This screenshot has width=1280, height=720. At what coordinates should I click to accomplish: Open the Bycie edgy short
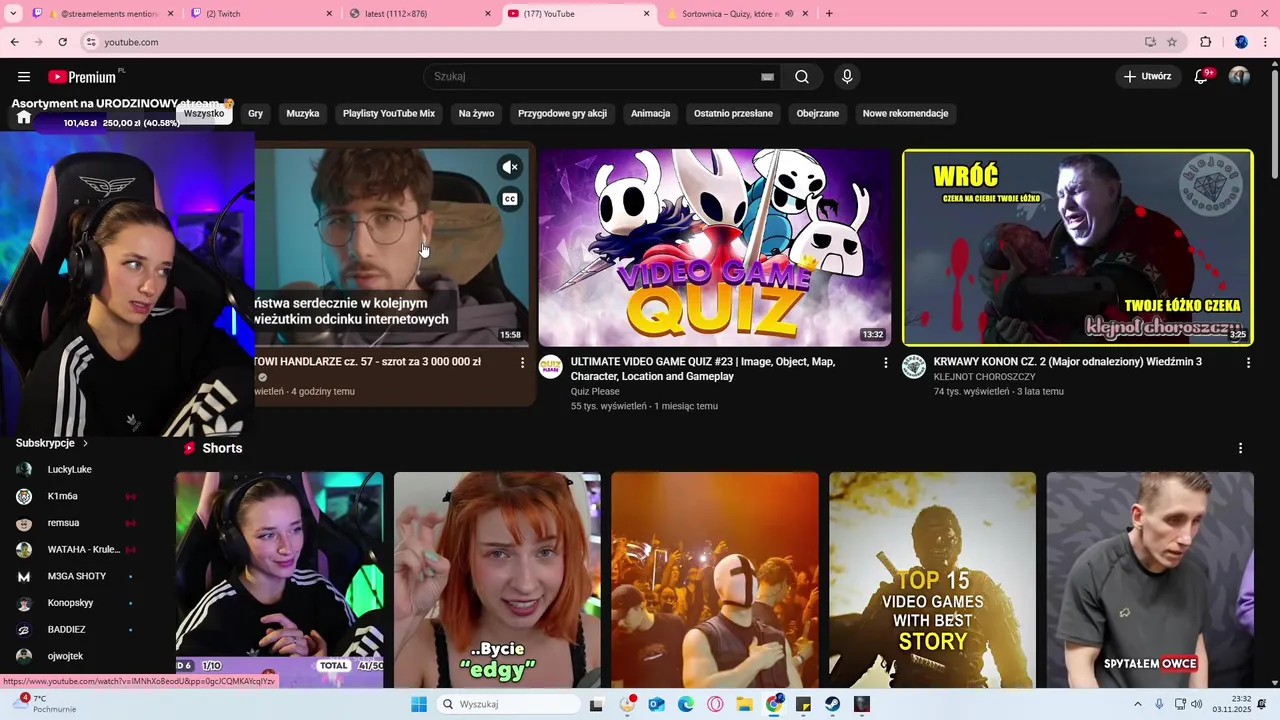(497, 580)
